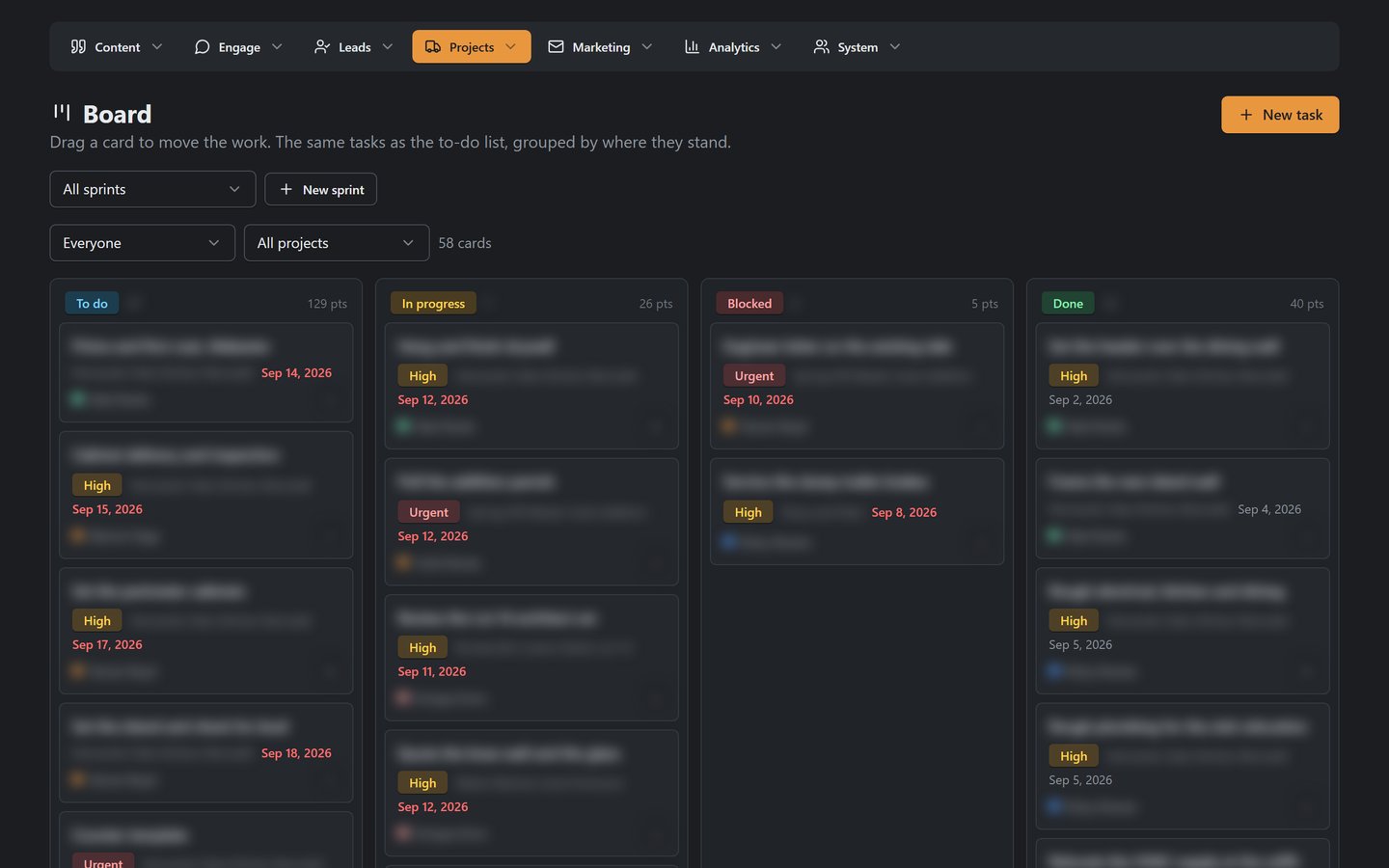Viewport: 1389px width, 868px height.
Task: Click the "To do" column label
Action: (92, 303)
